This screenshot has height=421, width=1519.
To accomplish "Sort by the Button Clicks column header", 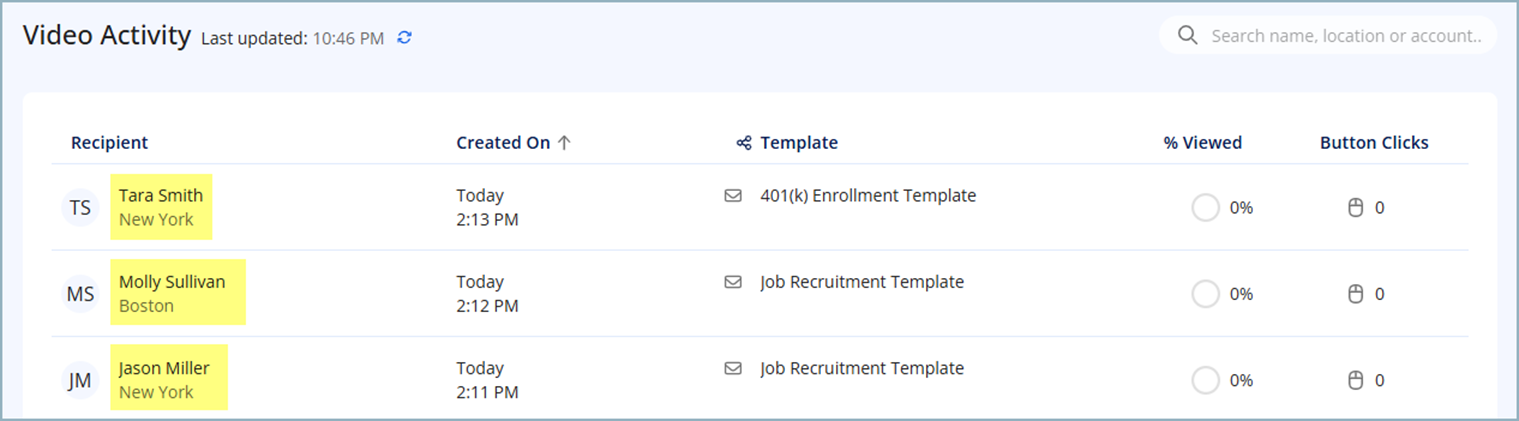I will (1374, 143).
